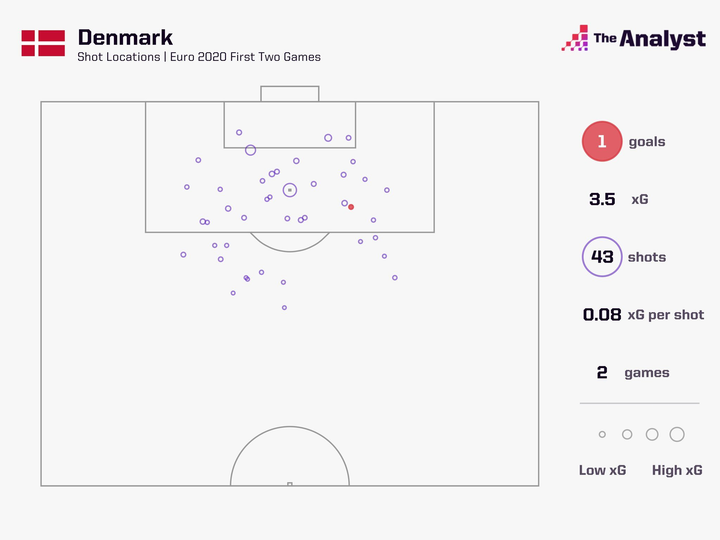720x540 pixels.
Task: Click the "goals" label beside red circle
Action: pyautogui.click(x=647, y=142)
